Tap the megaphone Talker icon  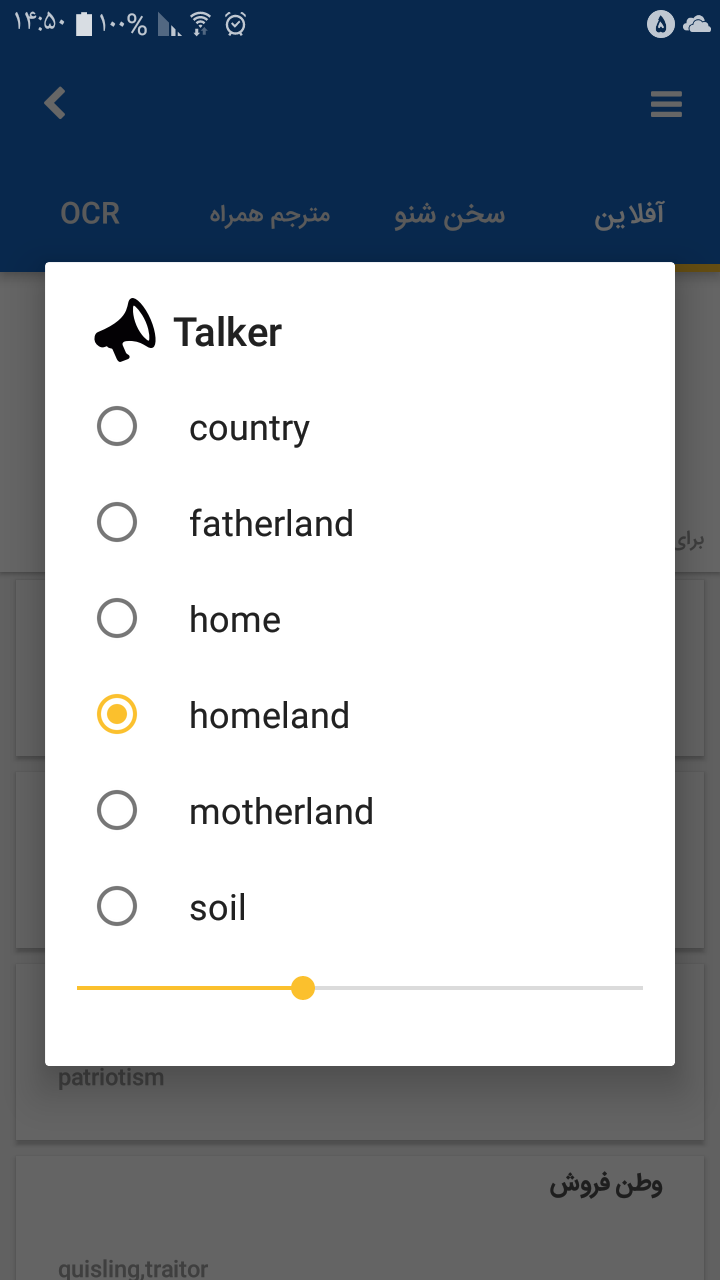(x=125, y=330)
